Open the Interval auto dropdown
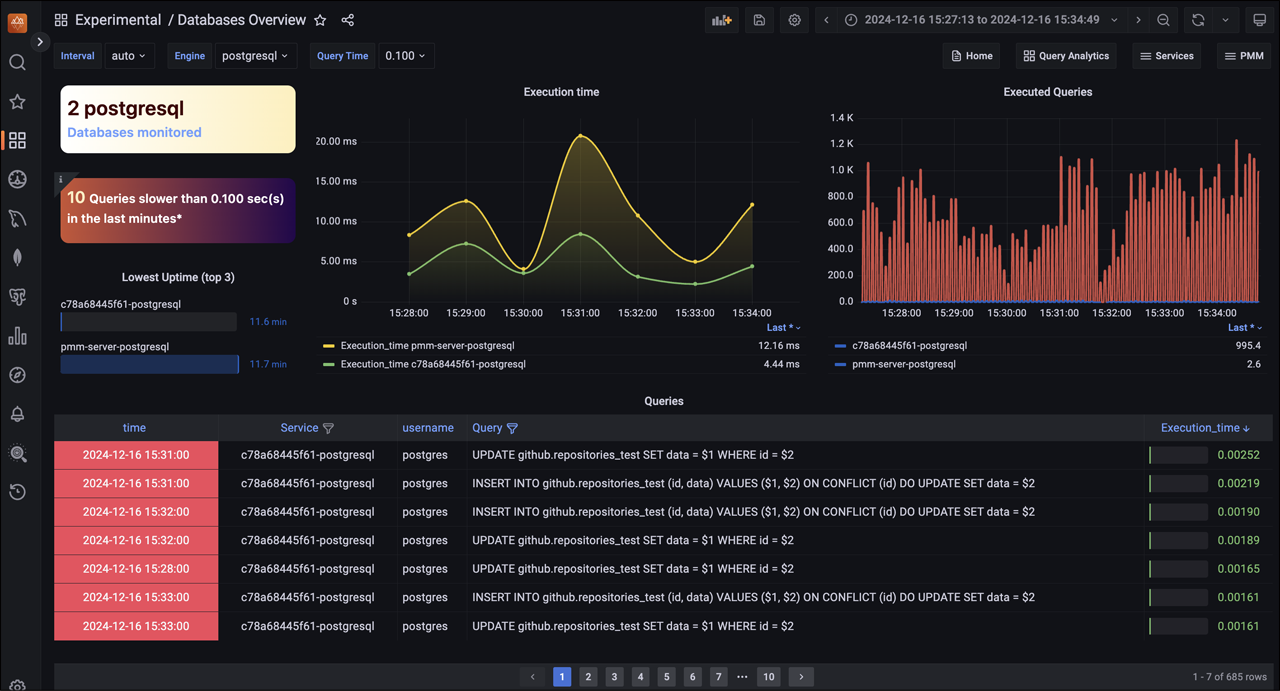The height and width of the screenshot is (691, 1280). [x=128, y=56]
